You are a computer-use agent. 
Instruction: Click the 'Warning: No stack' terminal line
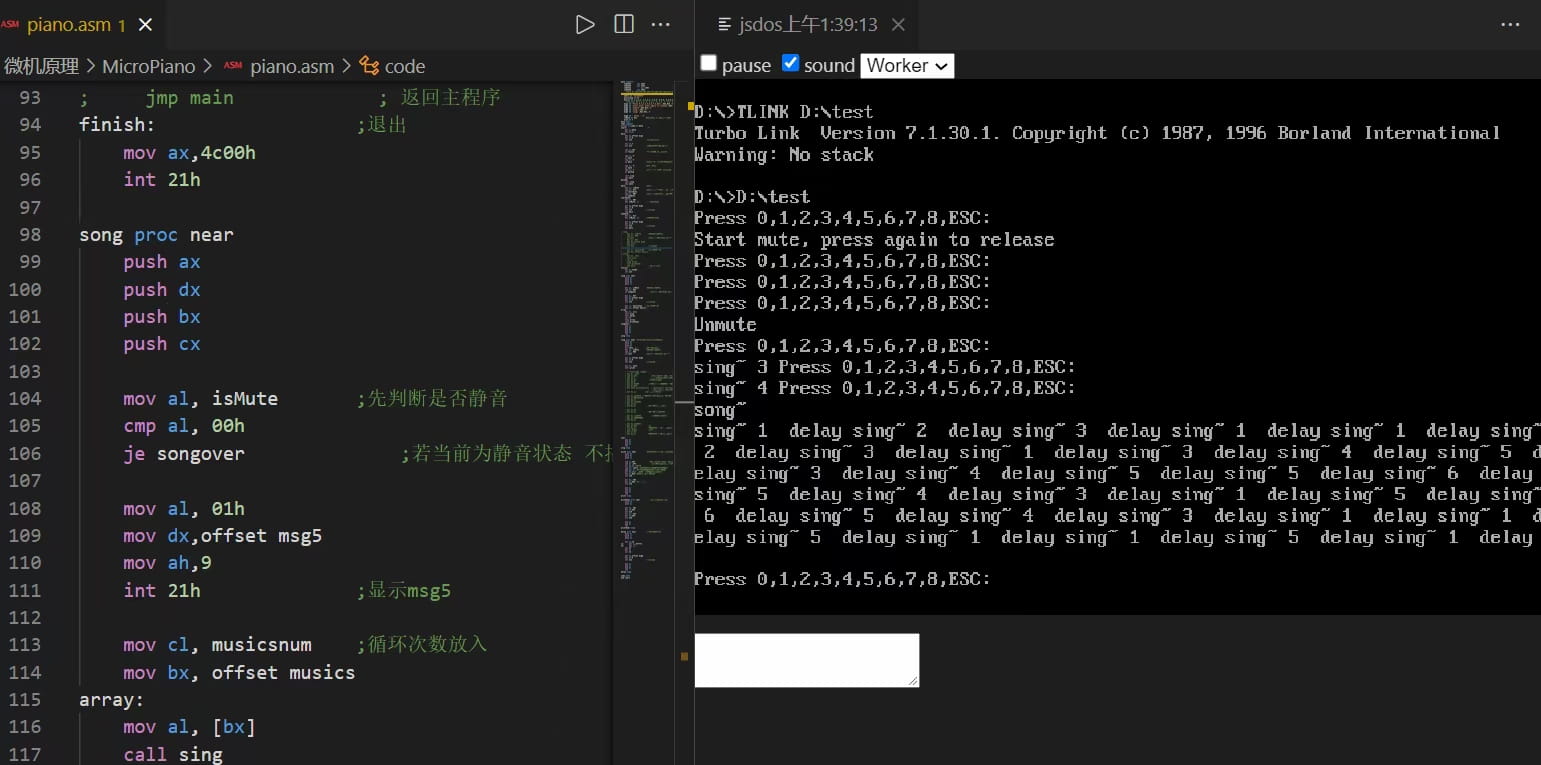[x=784, y=155]
